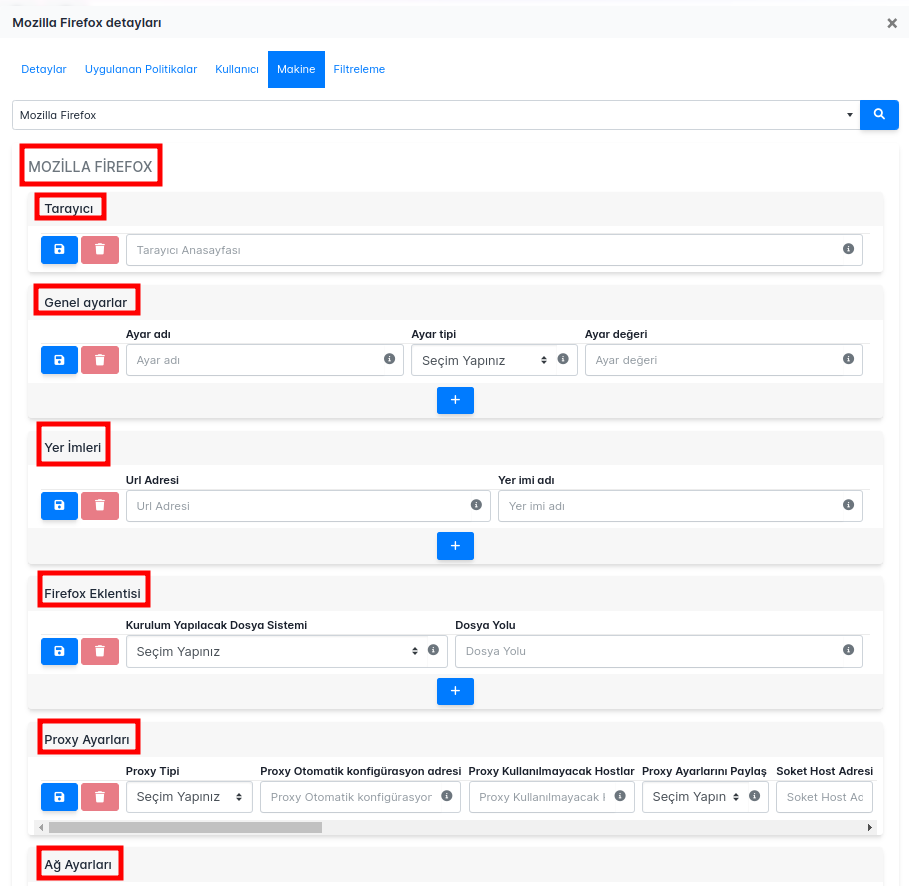Add a new Firefox Eklentisi row
This screenshot has height=886, width=909.
coord(455,691)
